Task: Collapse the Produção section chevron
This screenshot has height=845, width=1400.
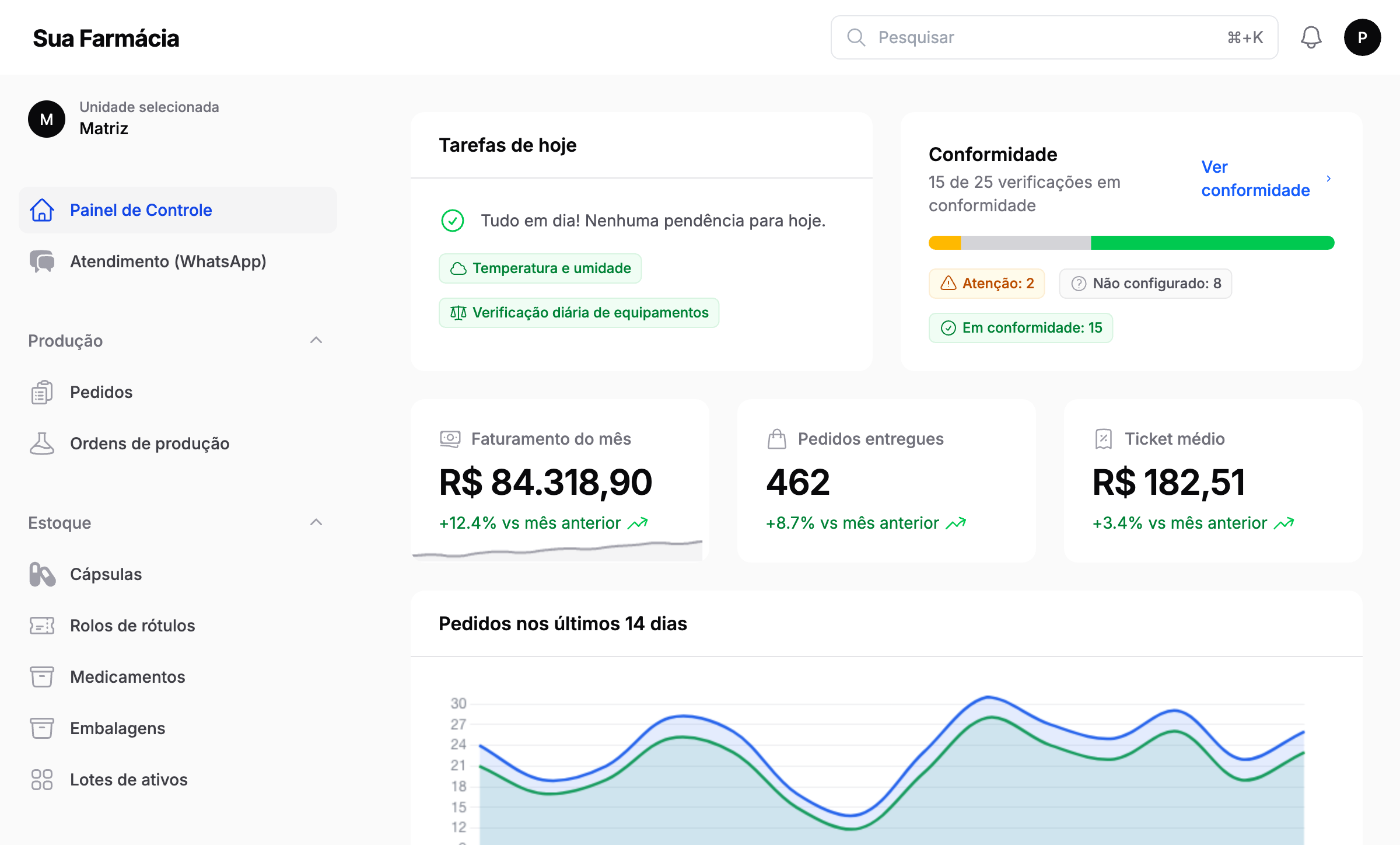Action: click(x=316, y=340)
